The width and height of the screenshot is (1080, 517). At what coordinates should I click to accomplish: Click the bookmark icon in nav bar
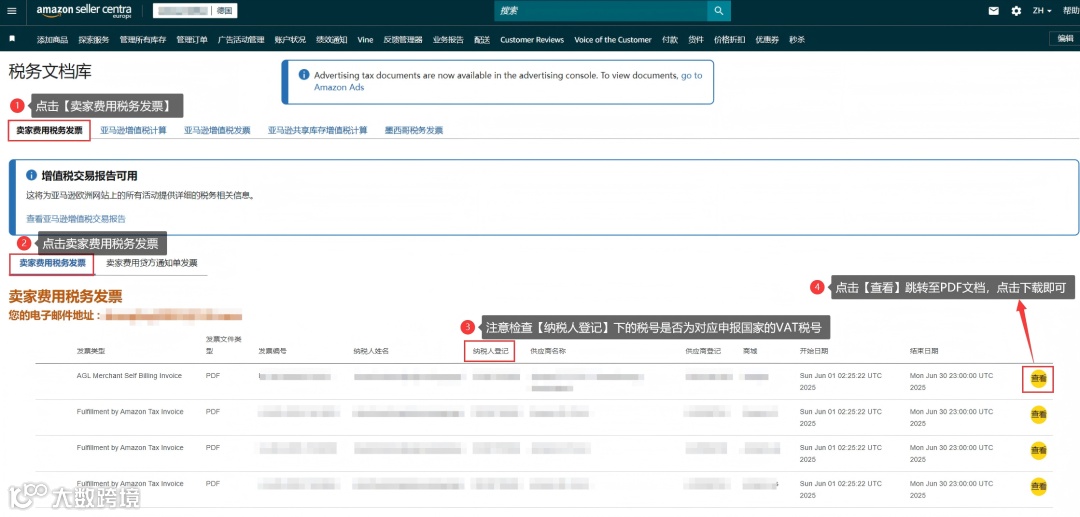tap(12, 39)
